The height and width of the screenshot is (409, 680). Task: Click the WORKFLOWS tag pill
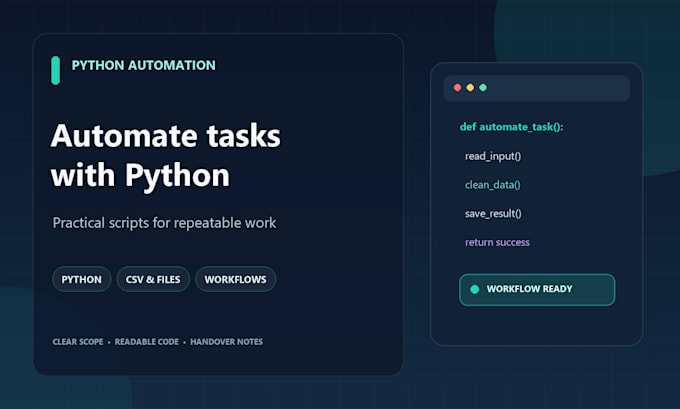click(235, 279)
